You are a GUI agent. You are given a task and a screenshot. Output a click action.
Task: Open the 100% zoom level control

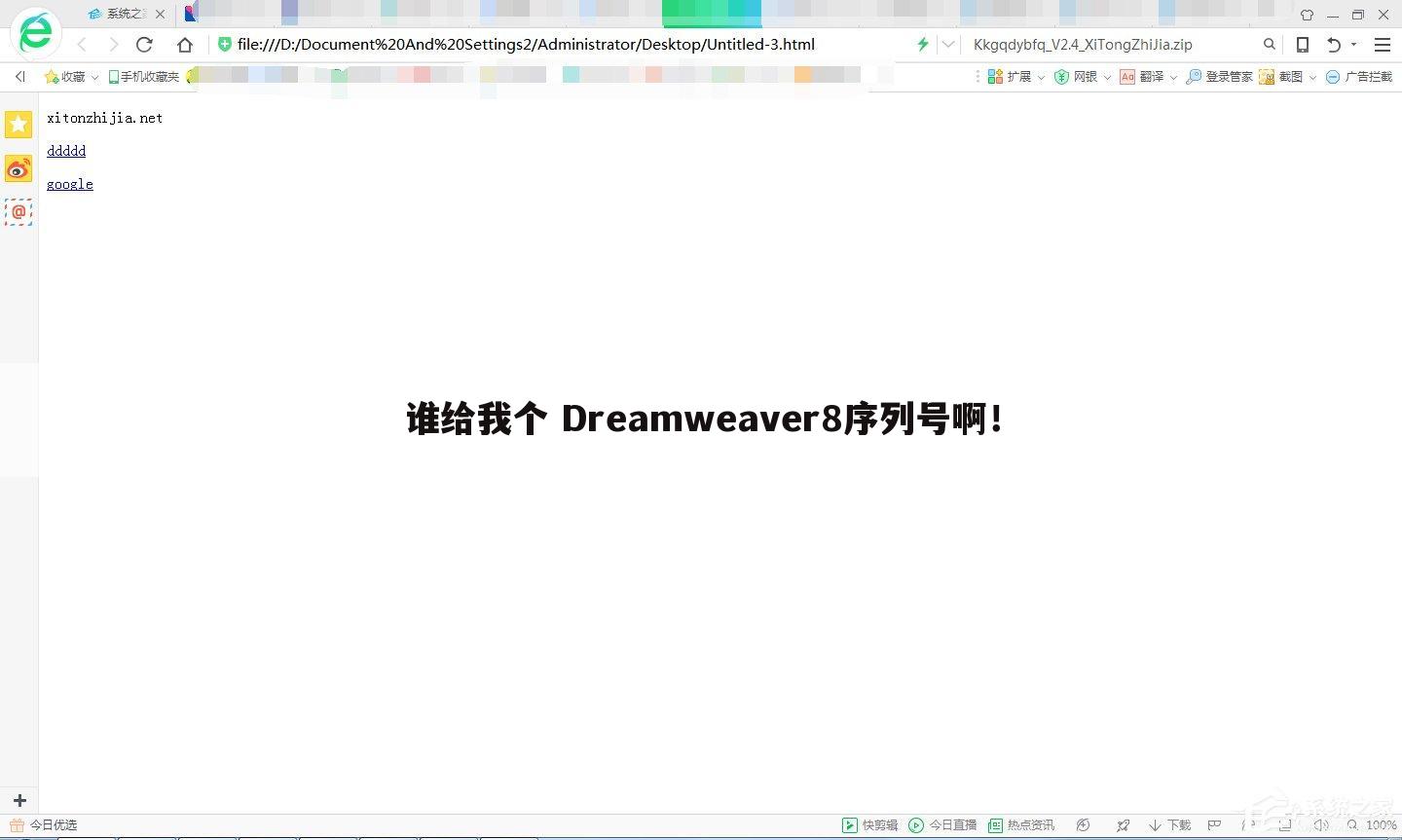1373,825
